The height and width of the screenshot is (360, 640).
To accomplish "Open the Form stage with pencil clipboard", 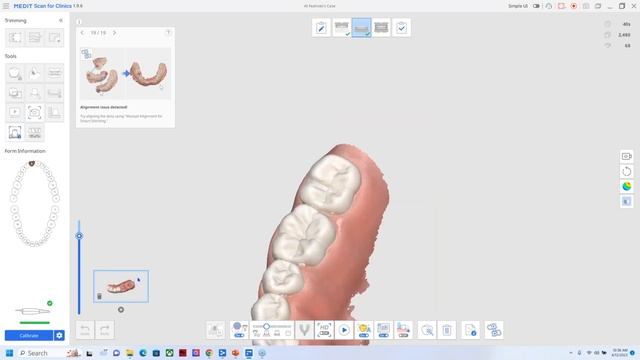I will coord(321,28).
